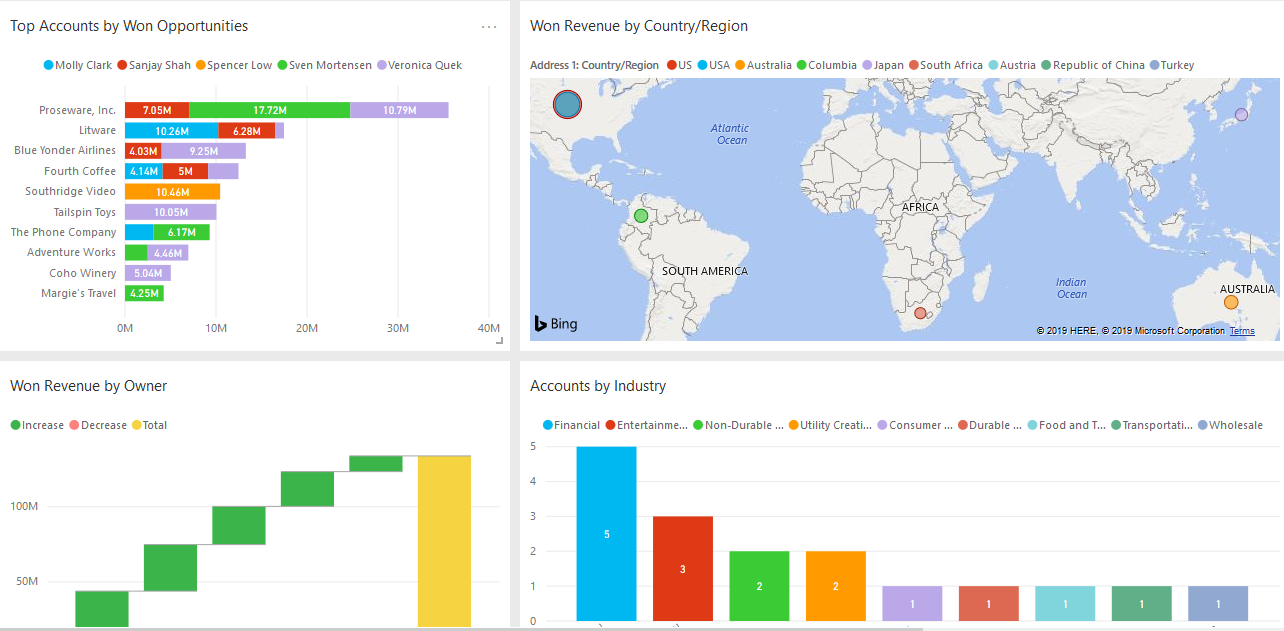This screenshot has height=631, width=1284.
Task: Toggle the Molly Clark legend item
Action: [77, 64]
